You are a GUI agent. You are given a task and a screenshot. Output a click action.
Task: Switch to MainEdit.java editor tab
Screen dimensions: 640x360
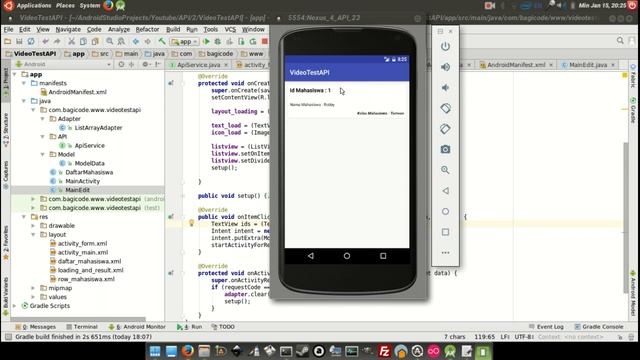pos(588,65)
